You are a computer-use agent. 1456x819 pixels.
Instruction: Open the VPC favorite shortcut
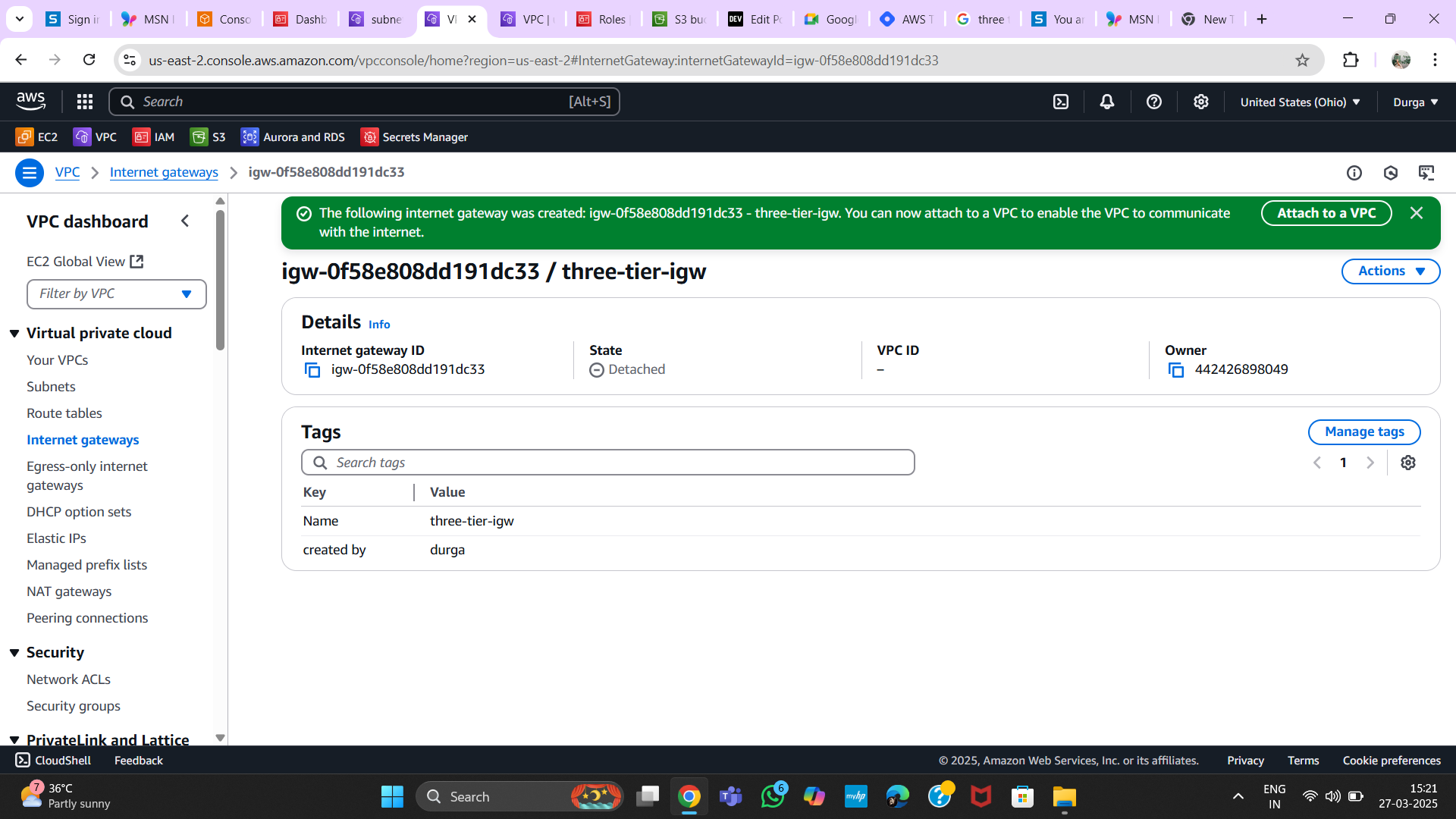pyautogui.click(x=95, y=137)
